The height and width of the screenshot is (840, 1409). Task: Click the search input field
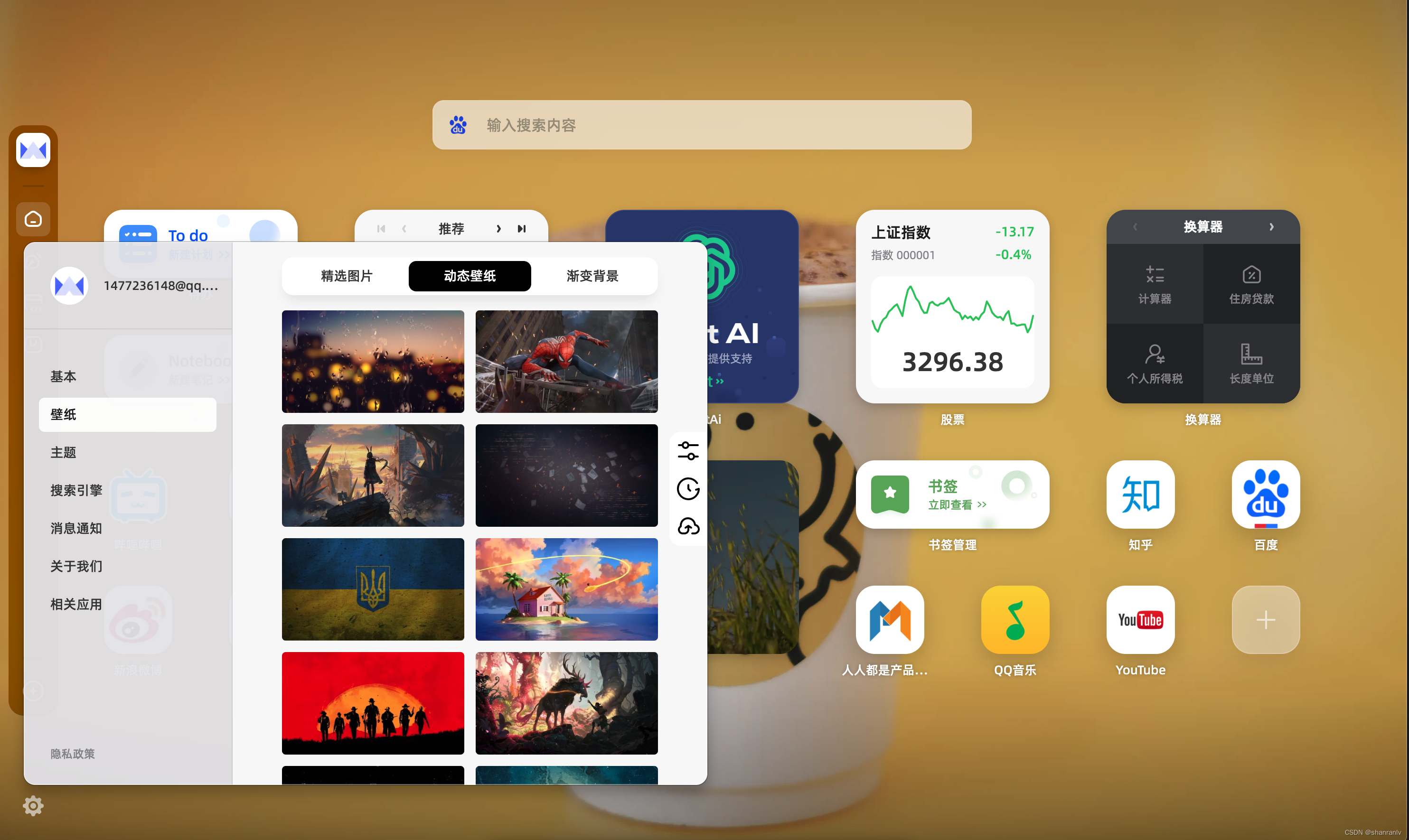[704, 124]
